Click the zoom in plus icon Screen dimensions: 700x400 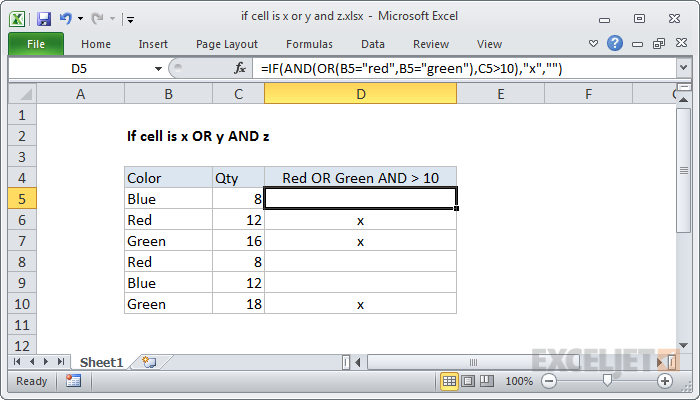[x=665, y=381]
